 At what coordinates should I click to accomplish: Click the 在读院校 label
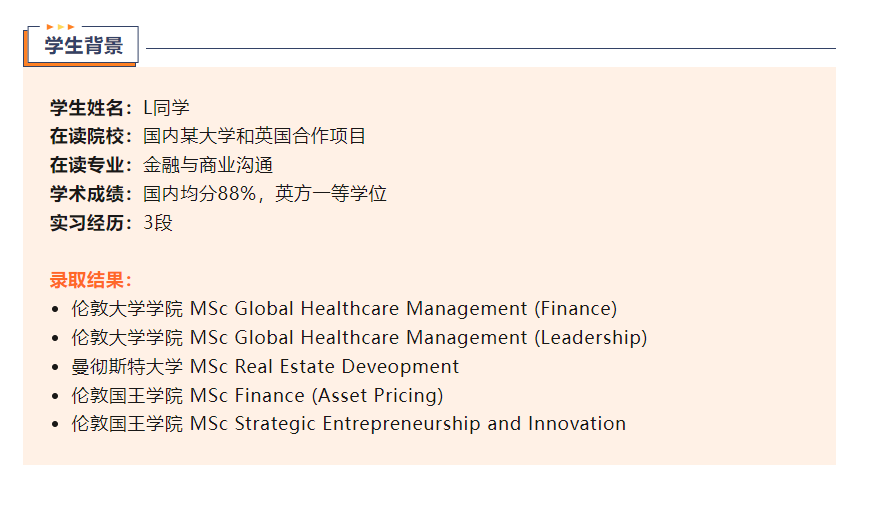pos(90,136)
